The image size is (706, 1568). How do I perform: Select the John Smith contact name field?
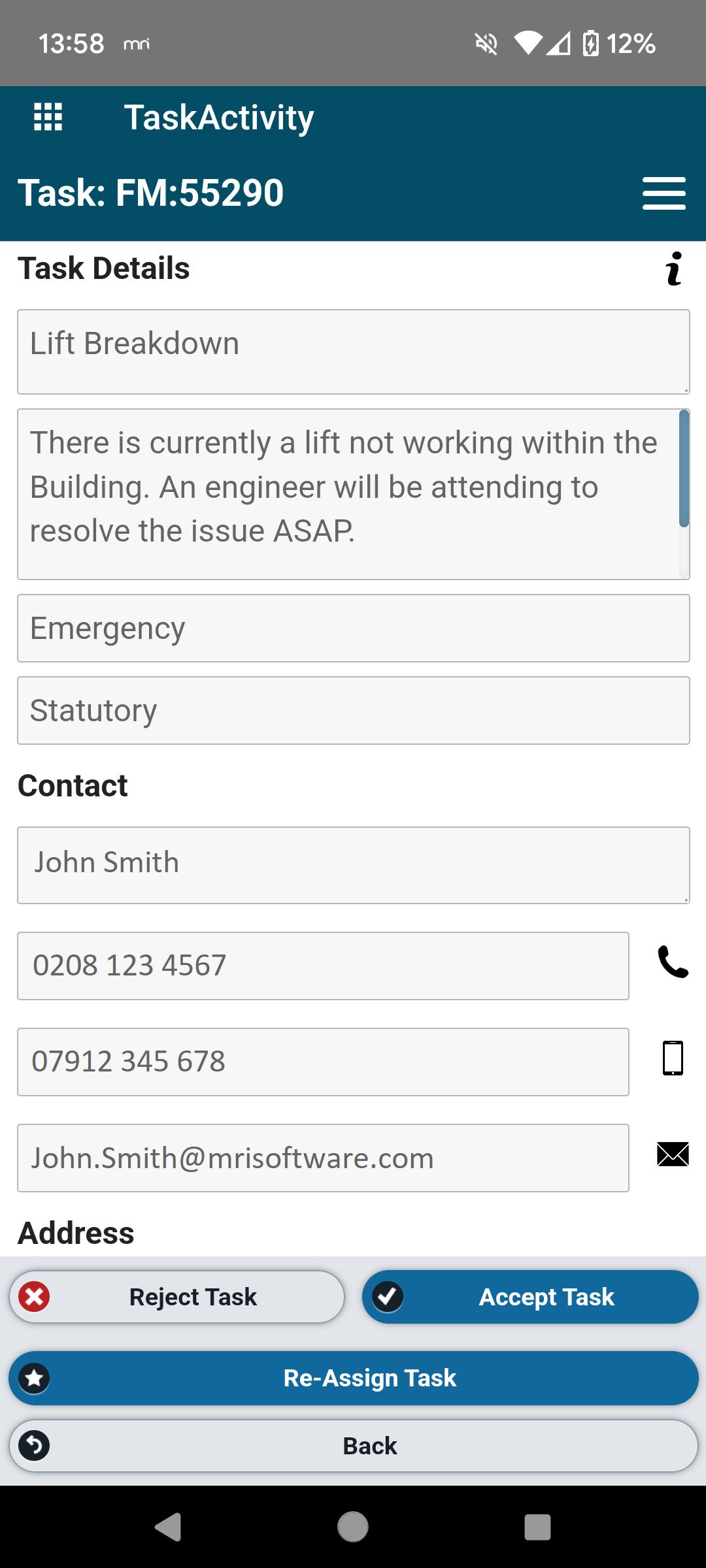tap(353, 865)
